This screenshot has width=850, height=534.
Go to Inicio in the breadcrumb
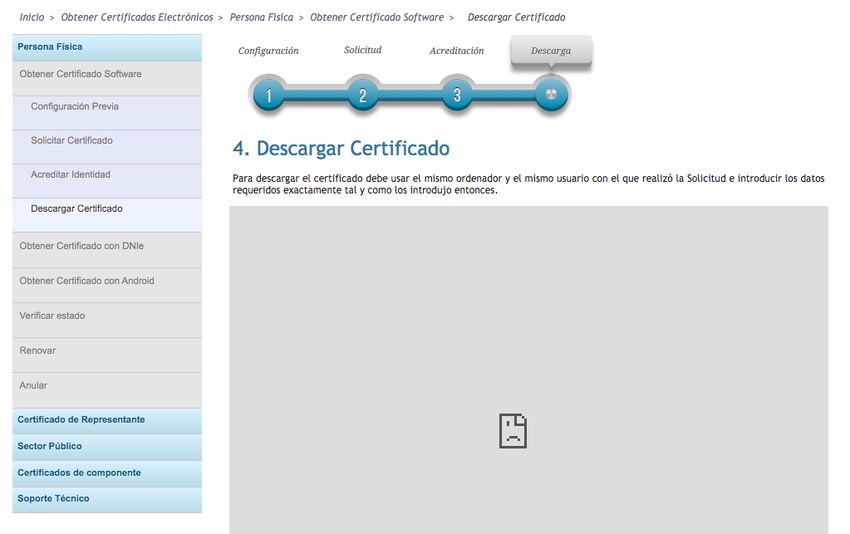coord(32,17)
